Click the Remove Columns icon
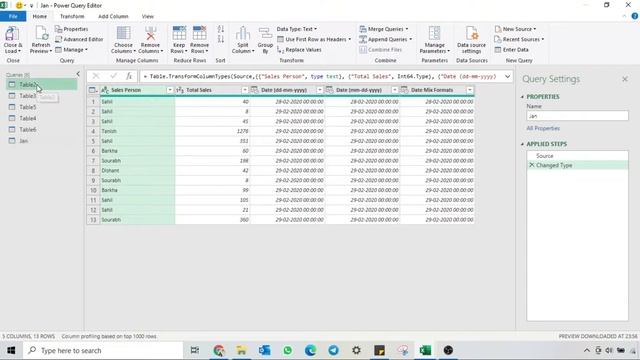Screen dimensions: 640x360 (150, 33)
